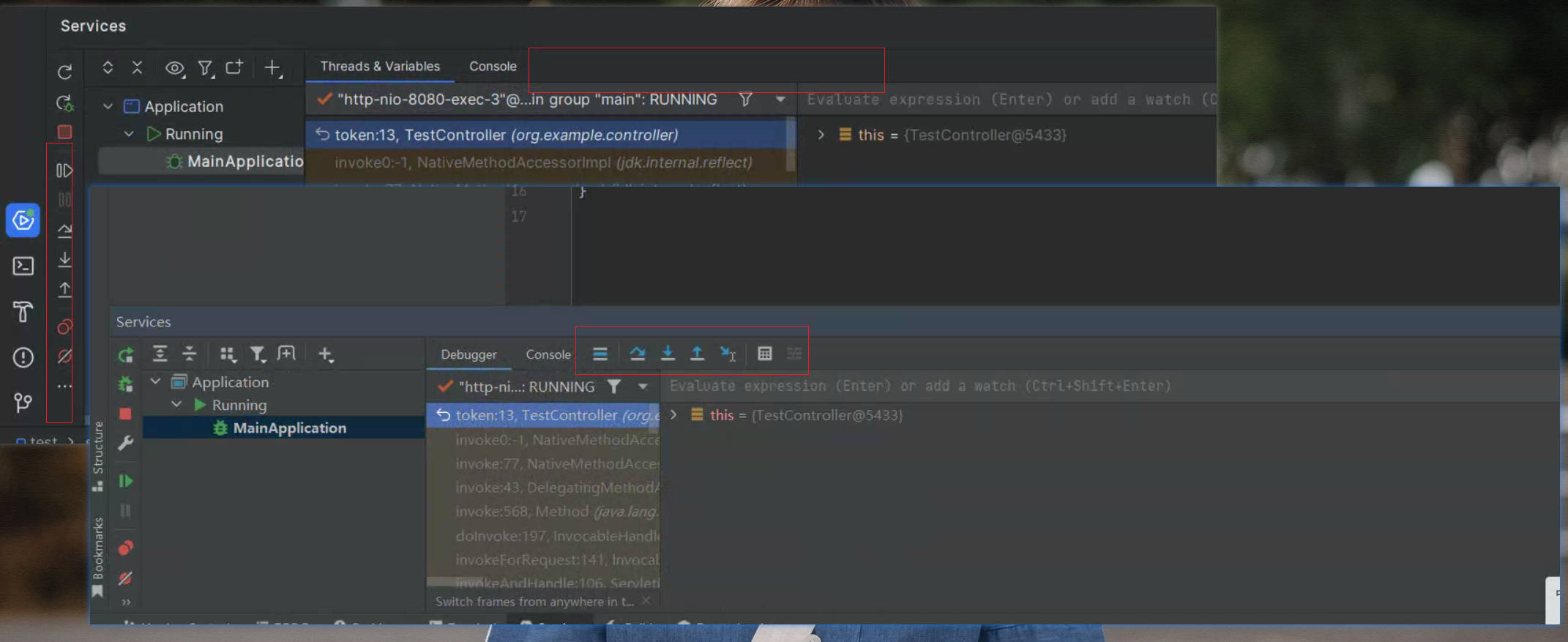Open the Problems tool window icon

point(23,357)
